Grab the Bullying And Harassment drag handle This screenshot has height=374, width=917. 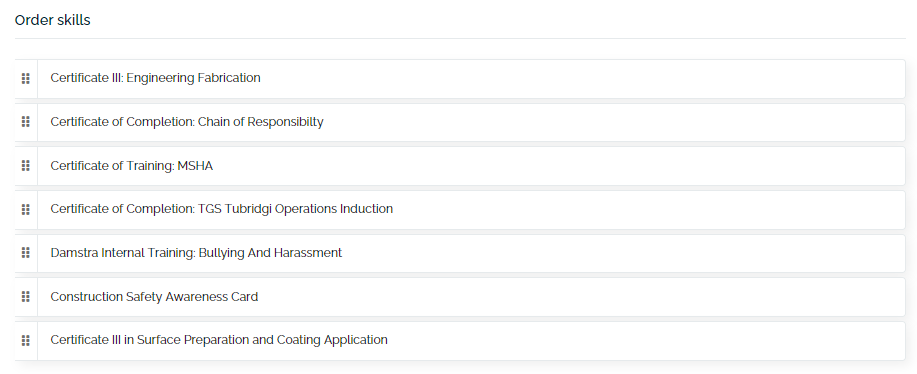pyautogui.click(x=26, y=253)
